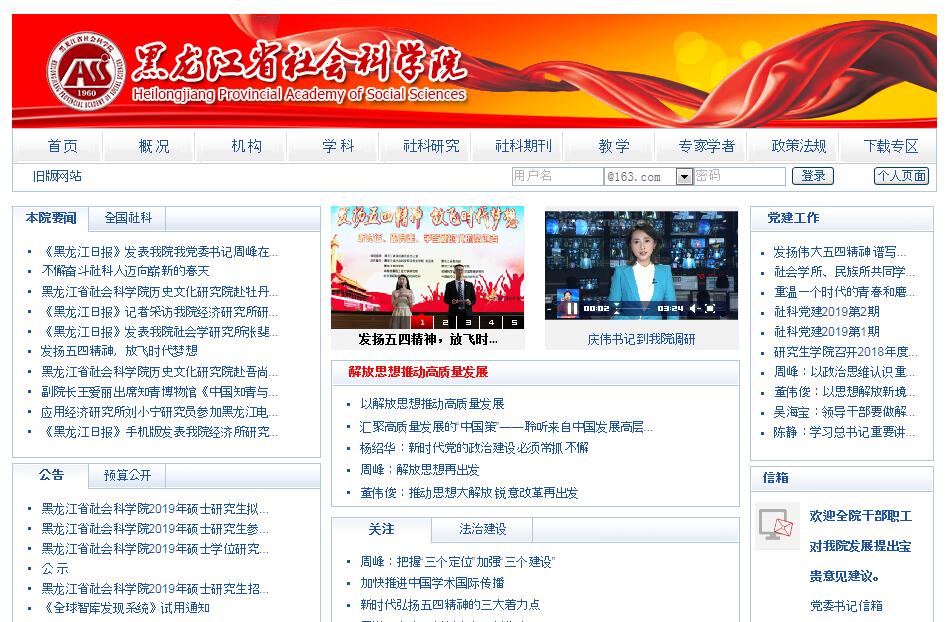Screen dimensions: 948x622
Task: Click the 密码 password field
Action: tap(739, 176)
